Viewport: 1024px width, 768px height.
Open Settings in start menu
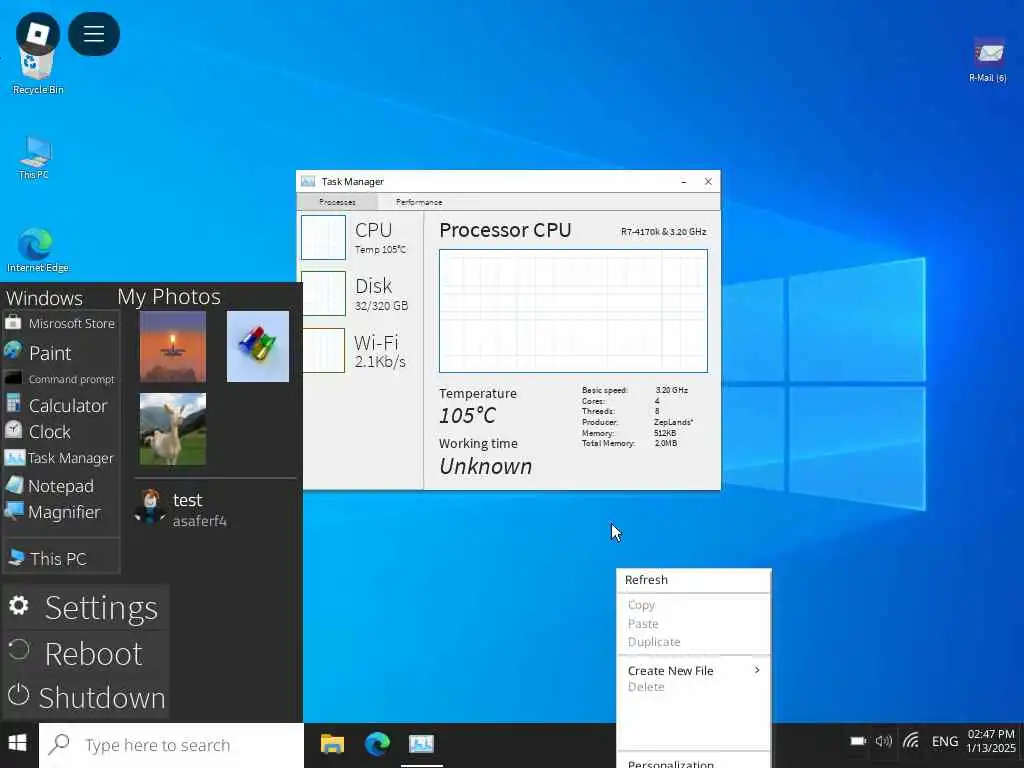(84, 607)
